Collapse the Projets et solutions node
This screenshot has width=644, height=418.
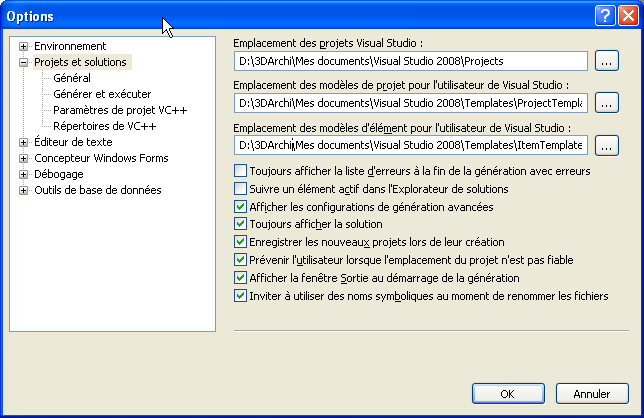[x=24, y=62]
